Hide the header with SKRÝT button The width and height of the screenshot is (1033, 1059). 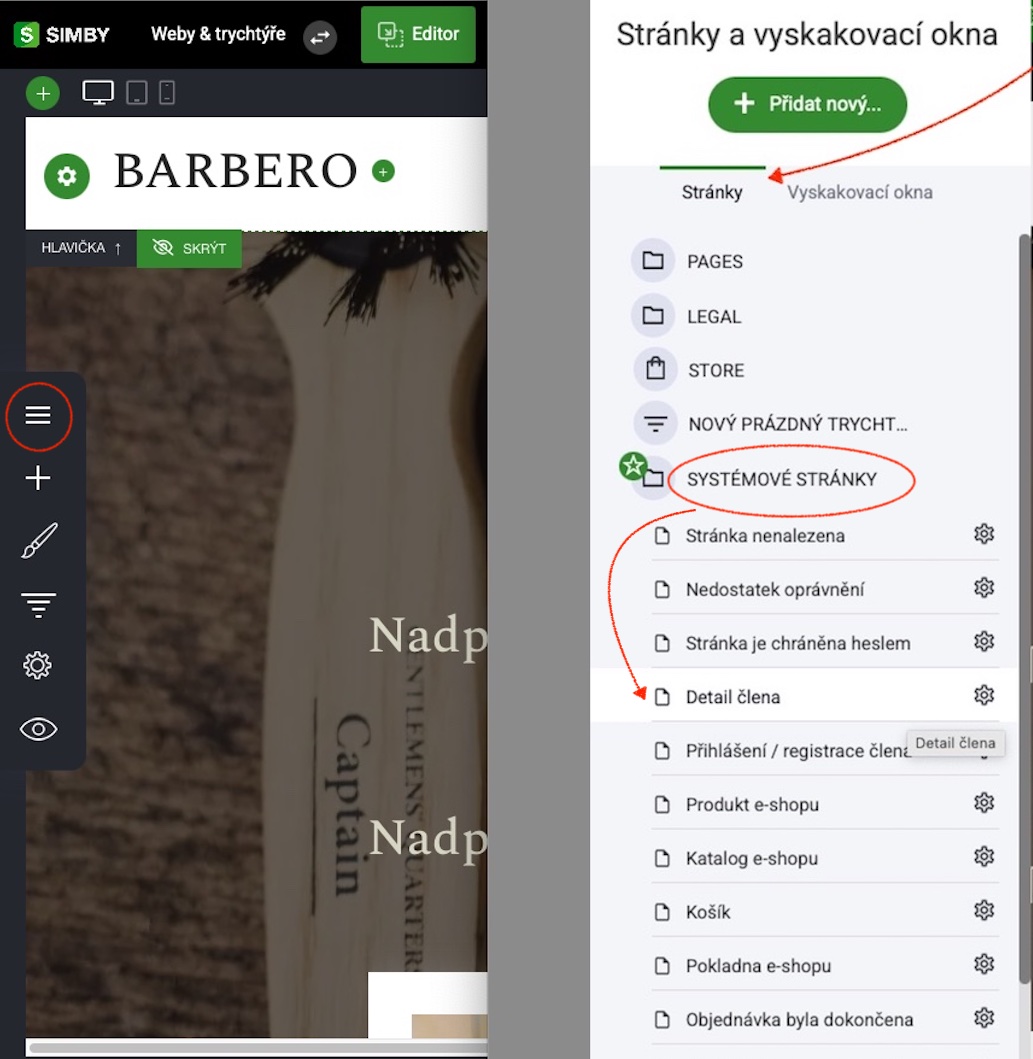click(189, 249)
